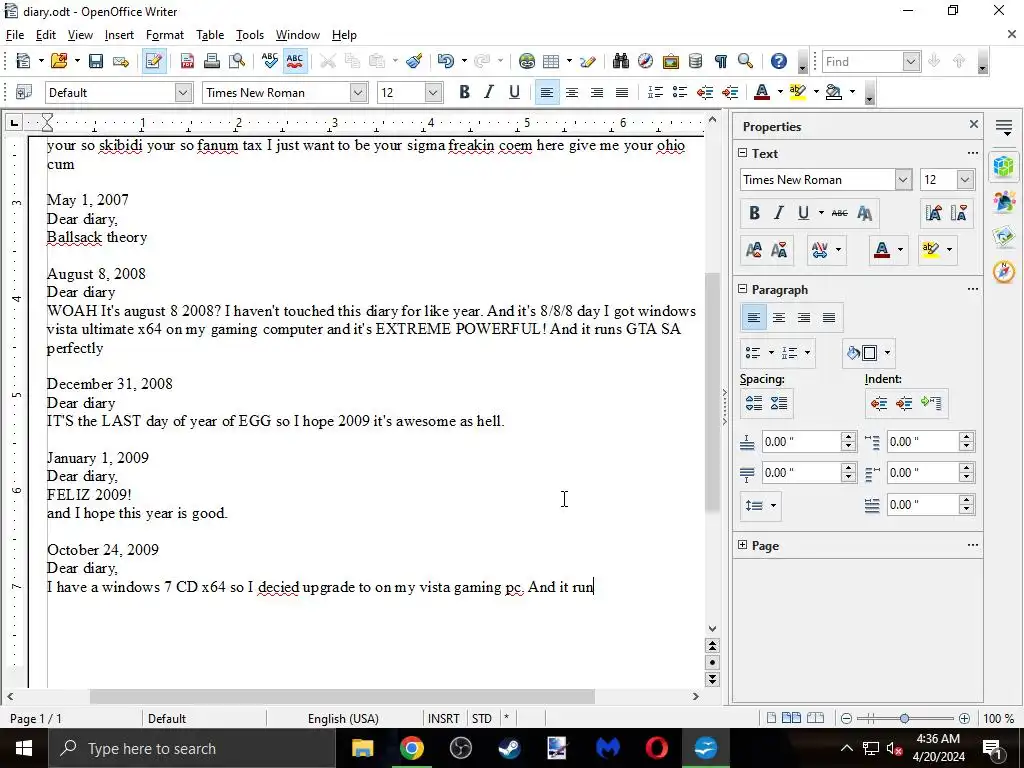Open the paragraph style dropdown showing Default
This screenshot has width=1024, height=768.
click(184, 93)
